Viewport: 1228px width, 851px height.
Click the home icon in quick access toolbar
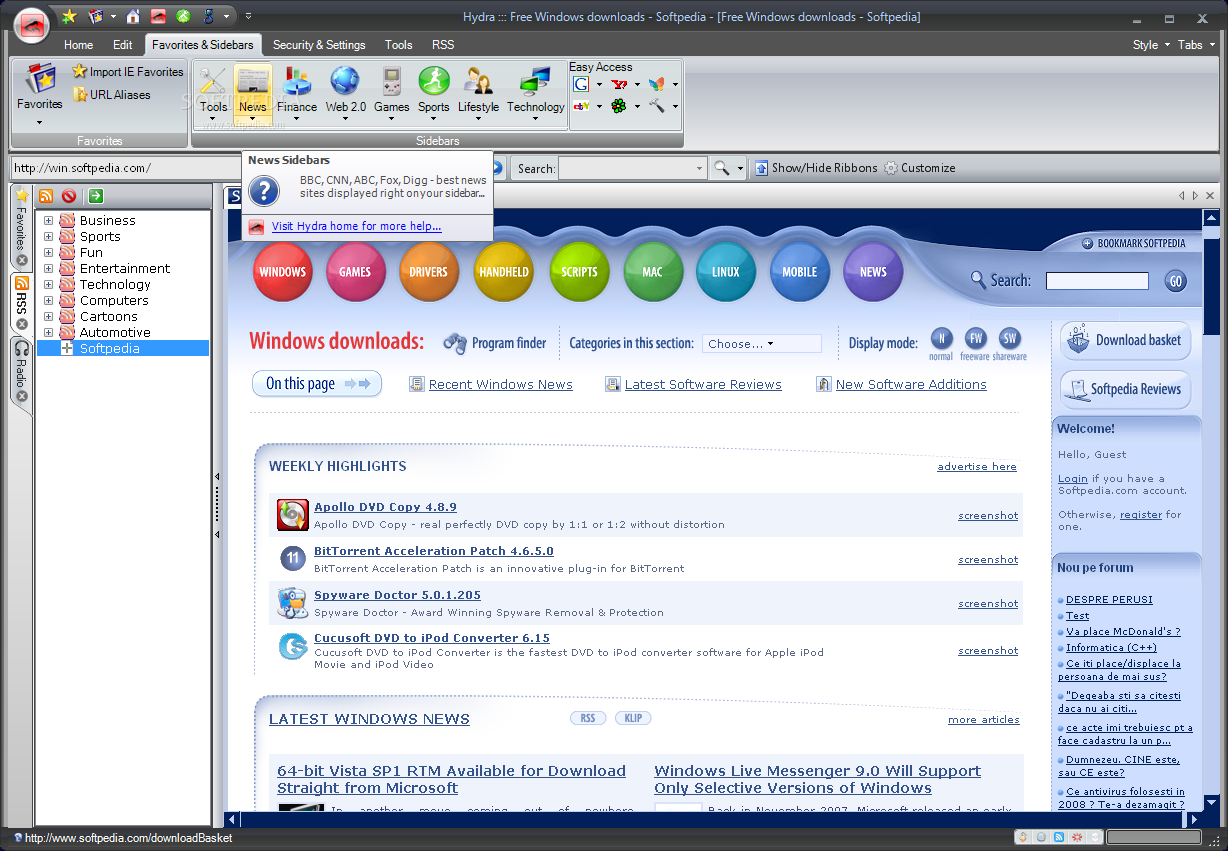(133, 16)
